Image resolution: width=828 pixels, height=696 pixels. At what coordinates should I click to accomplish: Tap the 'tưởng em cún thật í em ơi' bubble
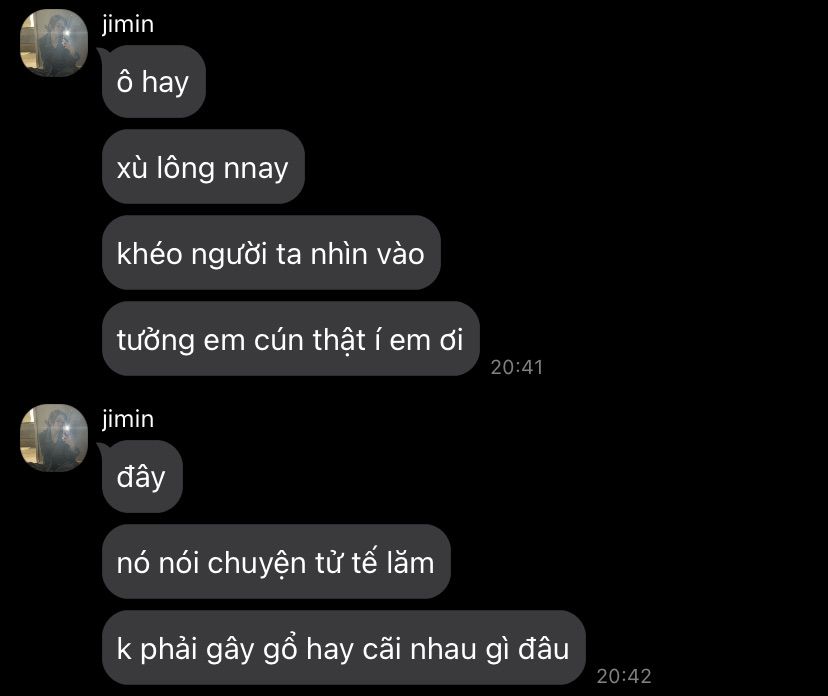[290, 339]
